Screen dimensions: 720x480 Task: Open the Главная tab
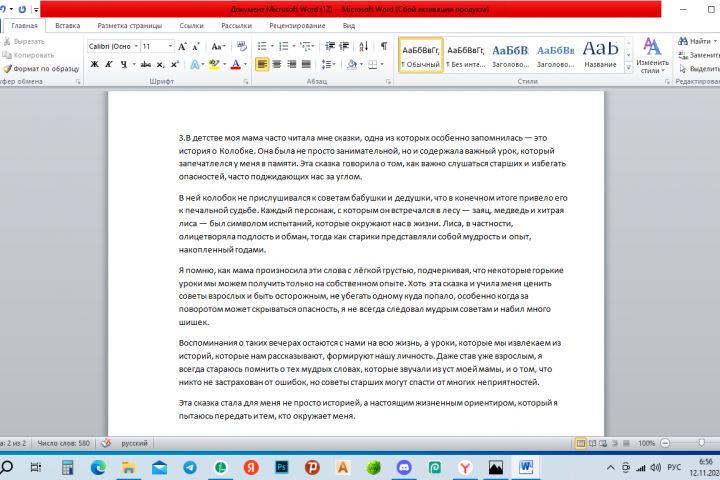(x=24, y=26)
